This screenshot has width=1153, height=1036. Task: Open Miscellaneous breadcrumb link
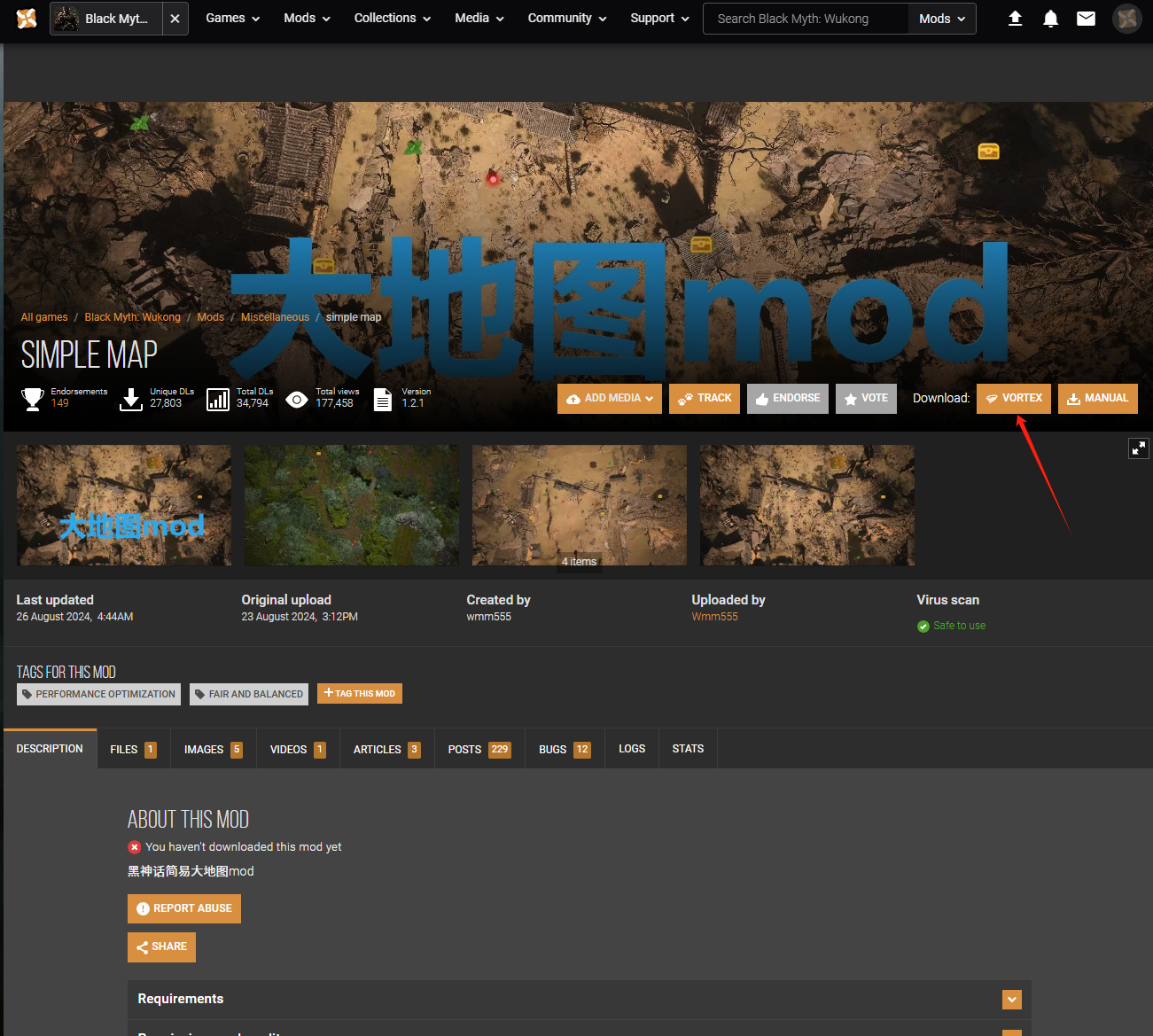[x=275, y=317]
